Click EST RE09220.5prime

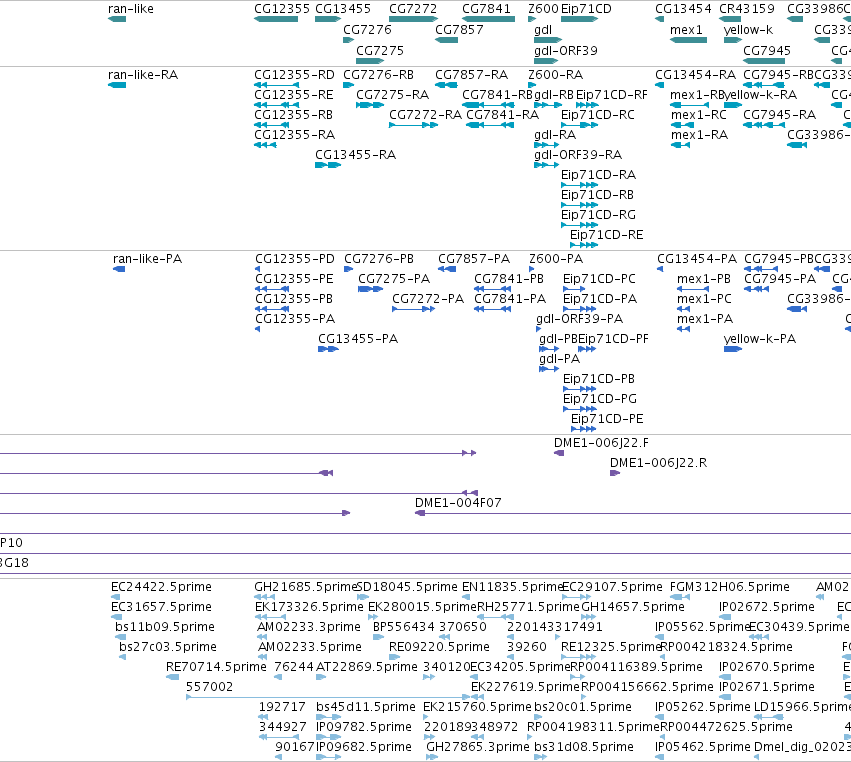439,647
